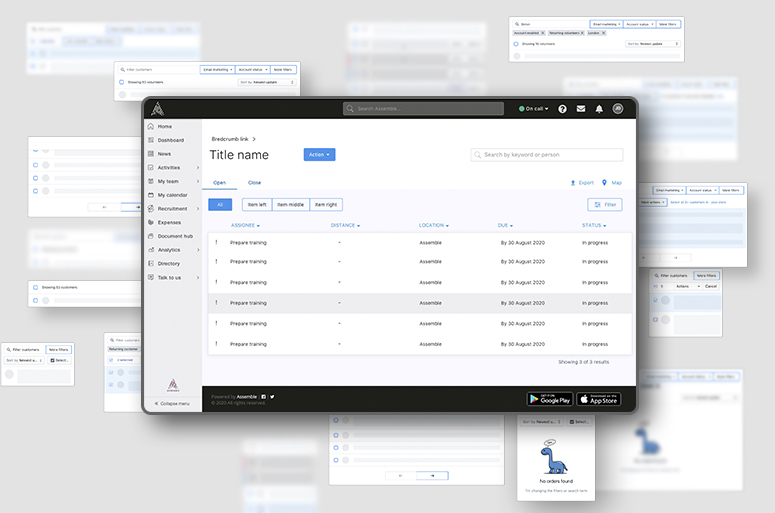Toggle the 'All' filter chip
Viewport: 775px width, 513px height.
[x=220, y=204]
